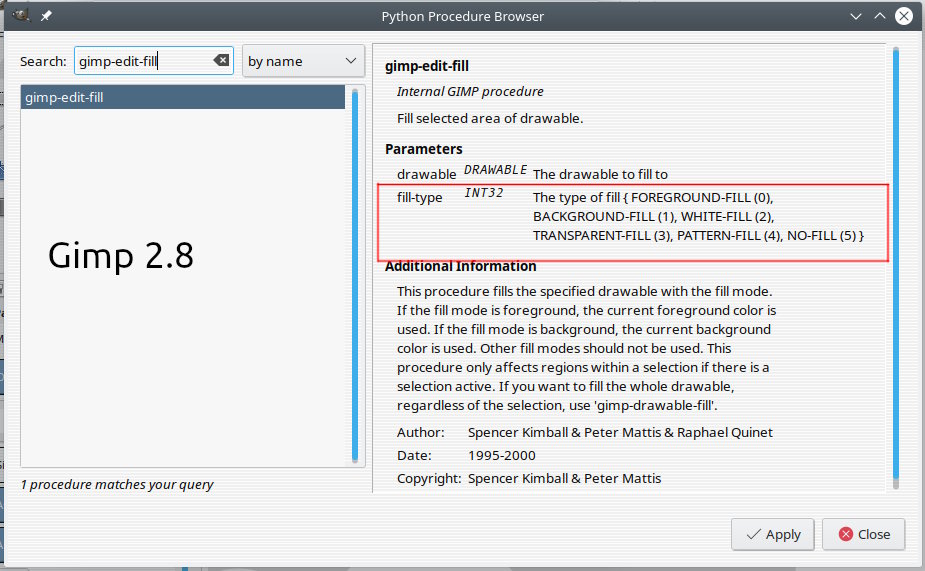
Task: Click the procedure list scrollbar
Action: tap(355, 275)
